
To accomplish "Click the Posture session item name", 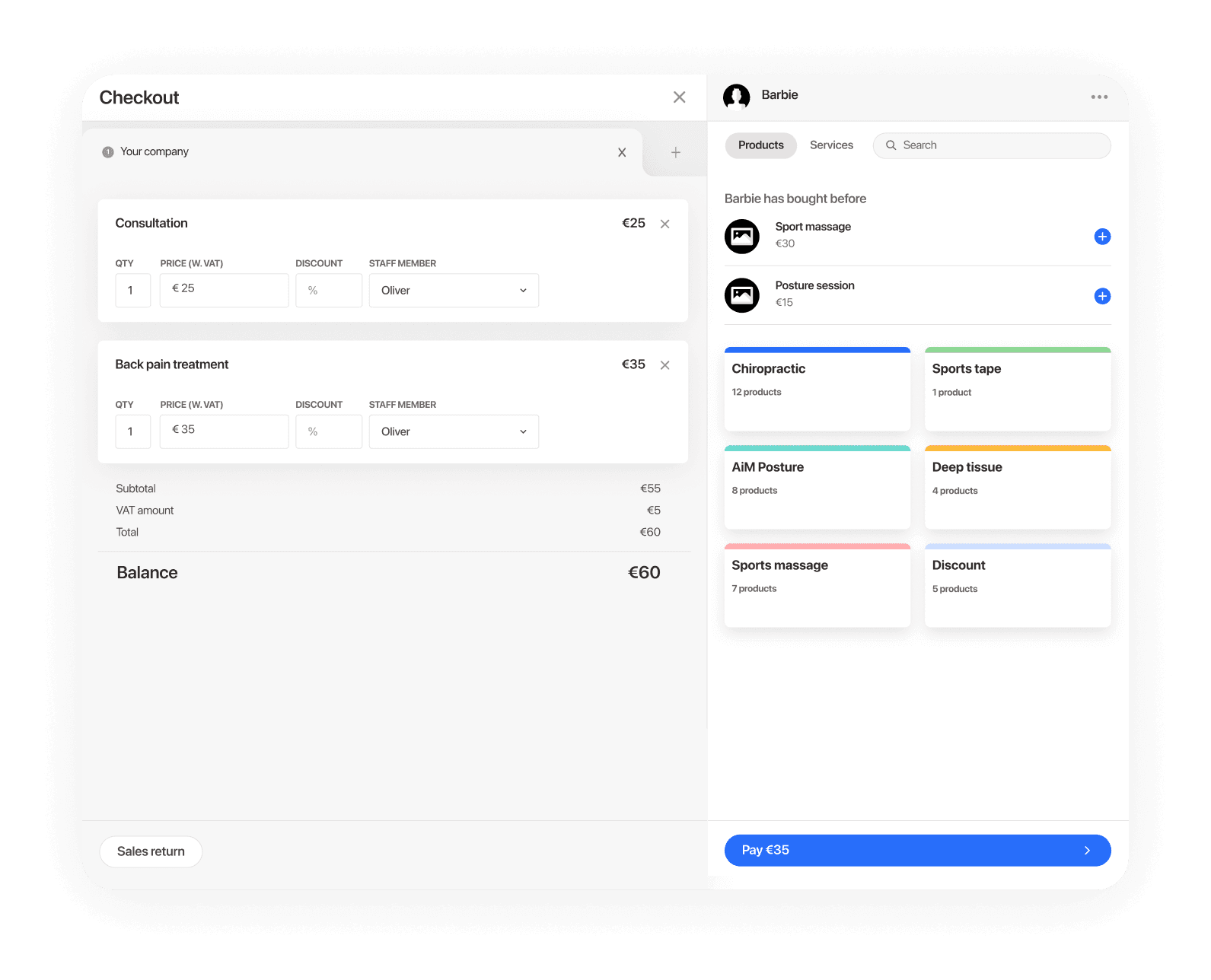I will (814, 285).
